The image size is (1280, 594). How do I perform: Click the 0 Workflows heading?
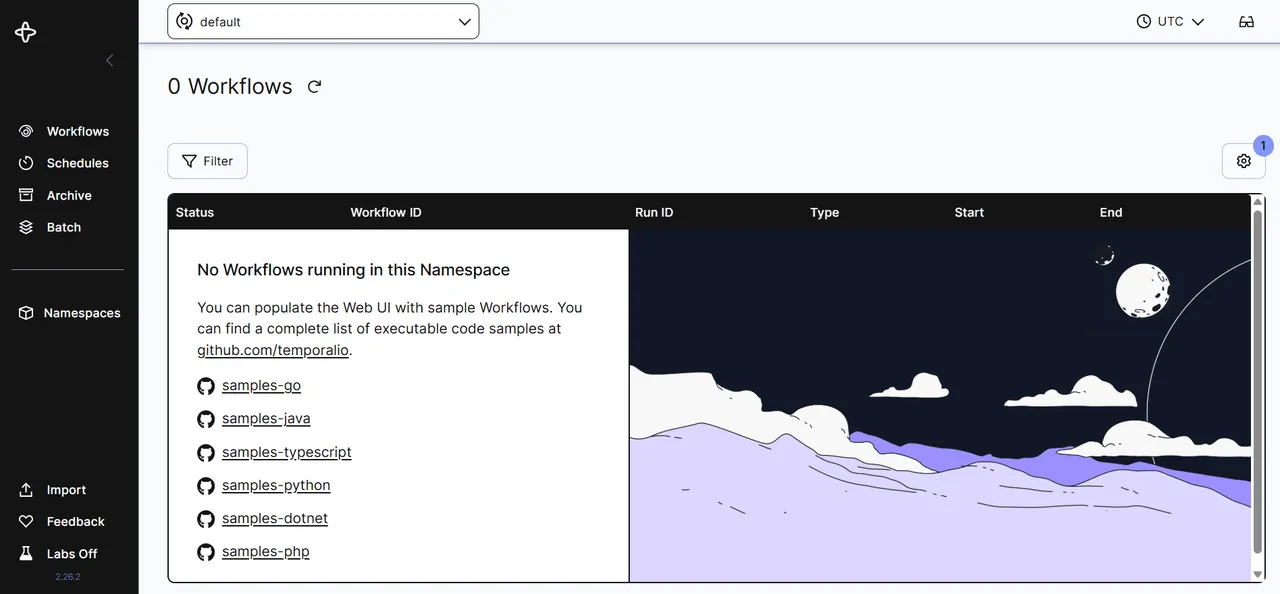[230, 87]
